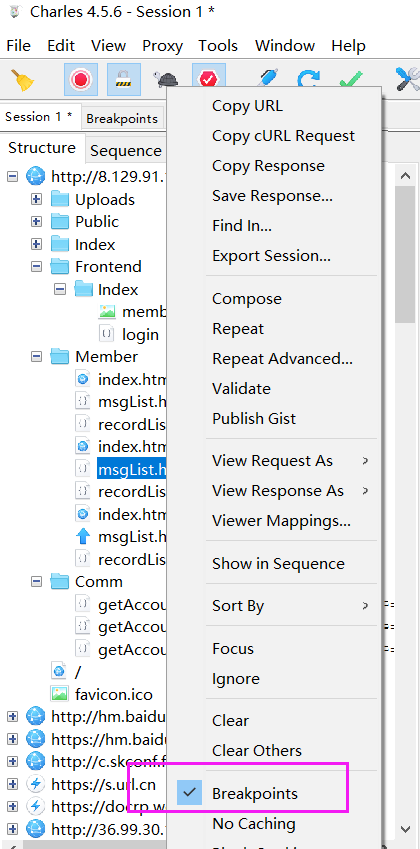
Task: Click the lightning icon beside https://docrp
Action: tap(36, 806)
